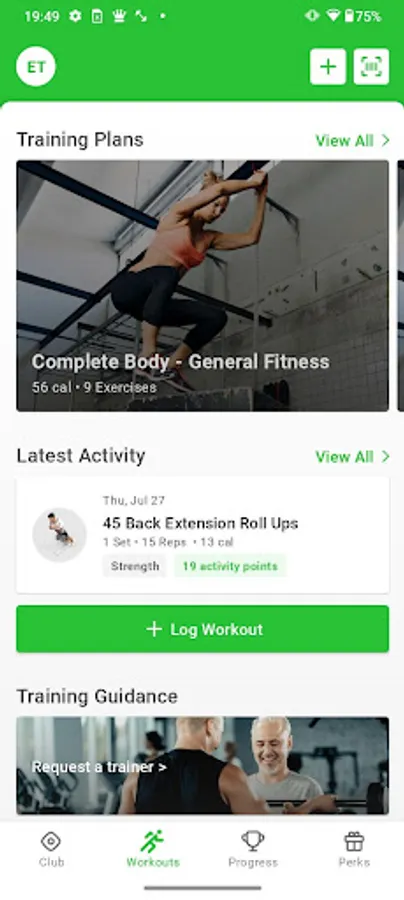The width and height of the screenshot is (404, 900).
Task: Switch to the Club tab label
Action: [51, 862]
